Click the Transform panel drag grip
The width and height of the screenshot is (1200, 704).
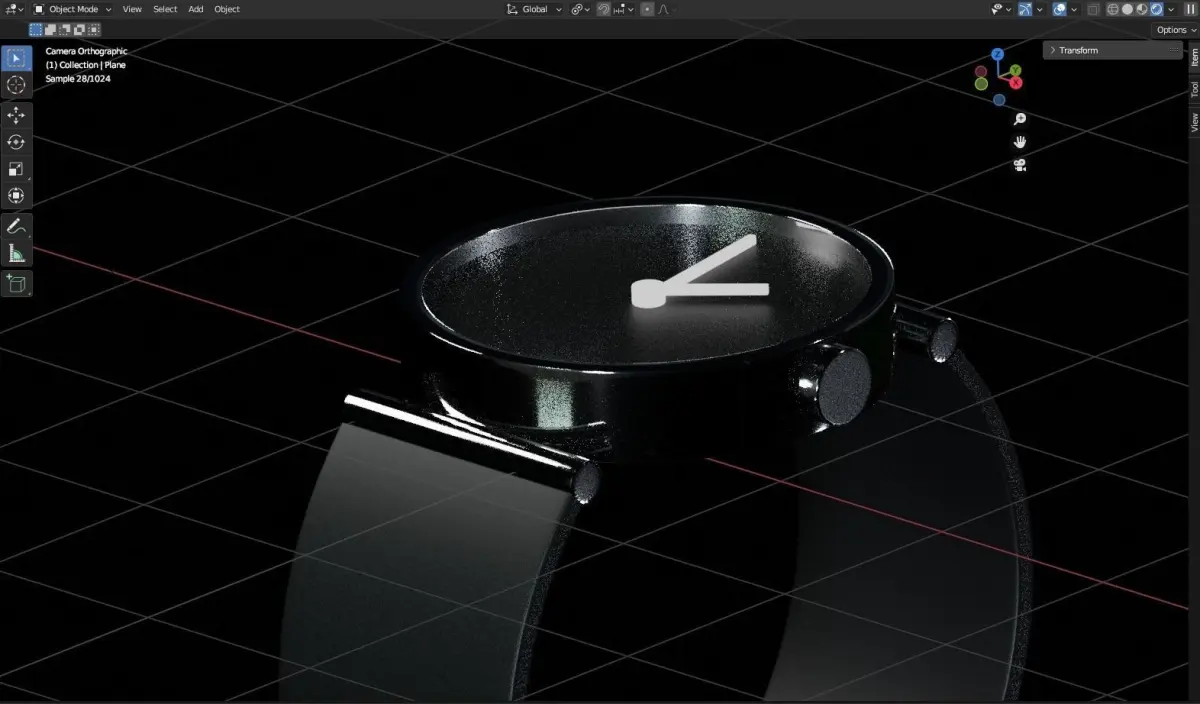[x=1174, y=50]
